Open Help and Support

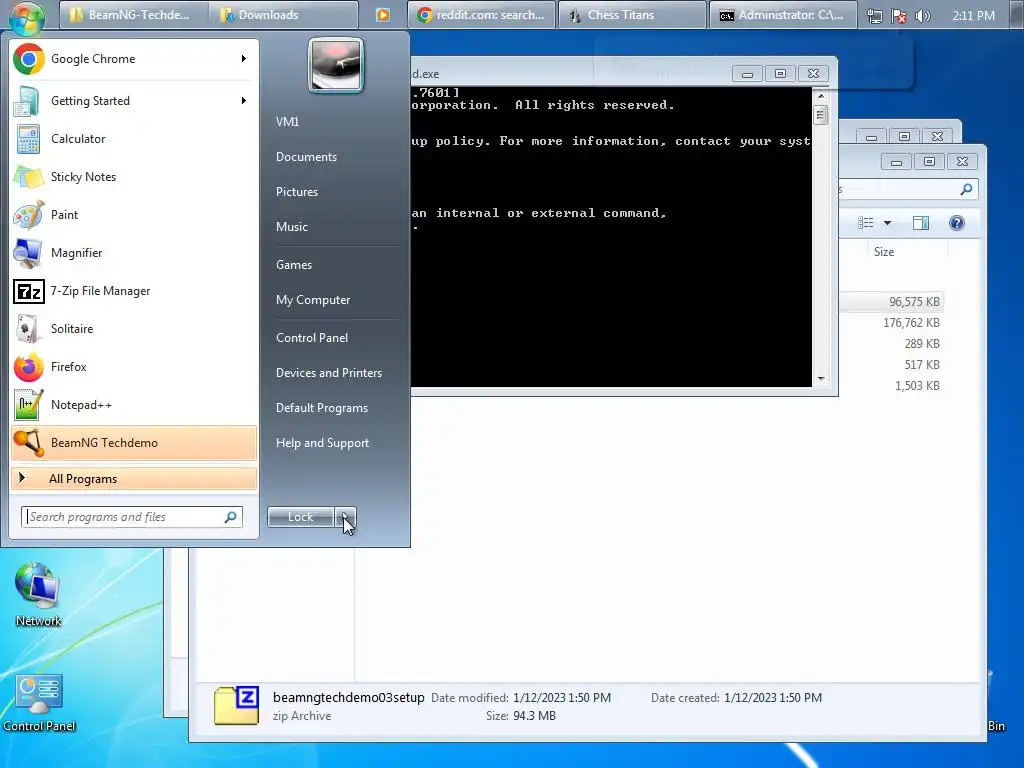(x=323, y=443)
